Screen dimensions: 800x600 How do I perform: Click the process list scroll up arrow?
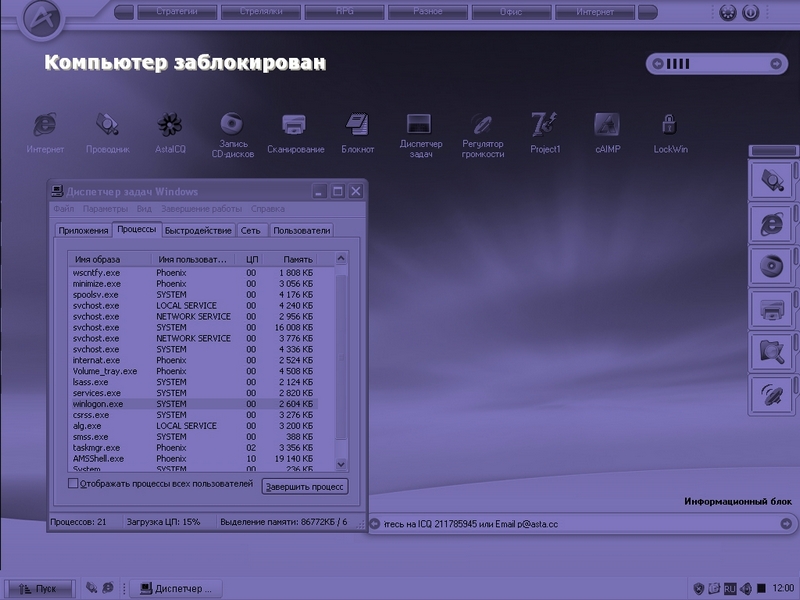[341, 259]
